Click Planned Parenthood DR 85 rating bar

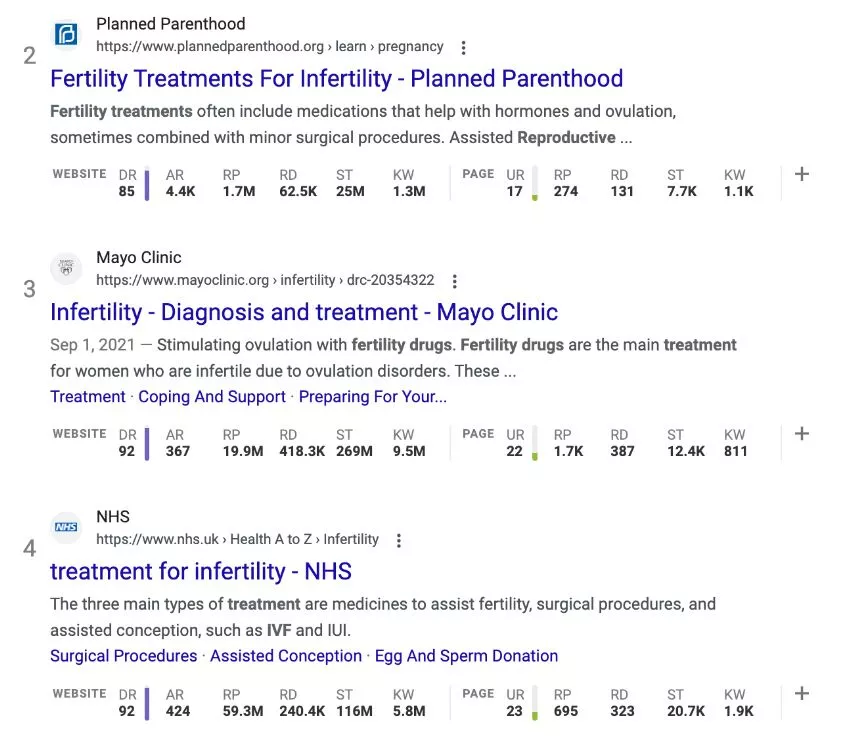click(x=147, y=183)
